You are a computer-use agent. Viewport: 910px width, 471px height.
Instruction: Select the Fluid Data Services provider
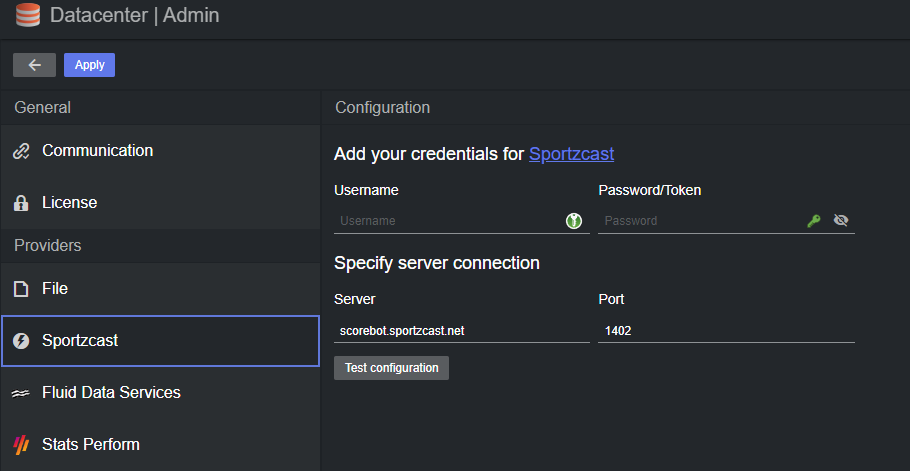[x=111, y=393]
